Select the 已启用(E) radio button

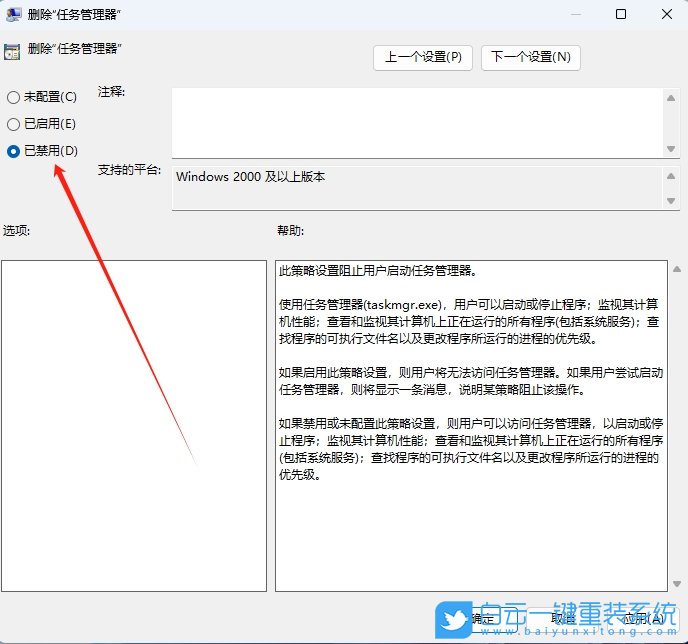tap(14, 124)
